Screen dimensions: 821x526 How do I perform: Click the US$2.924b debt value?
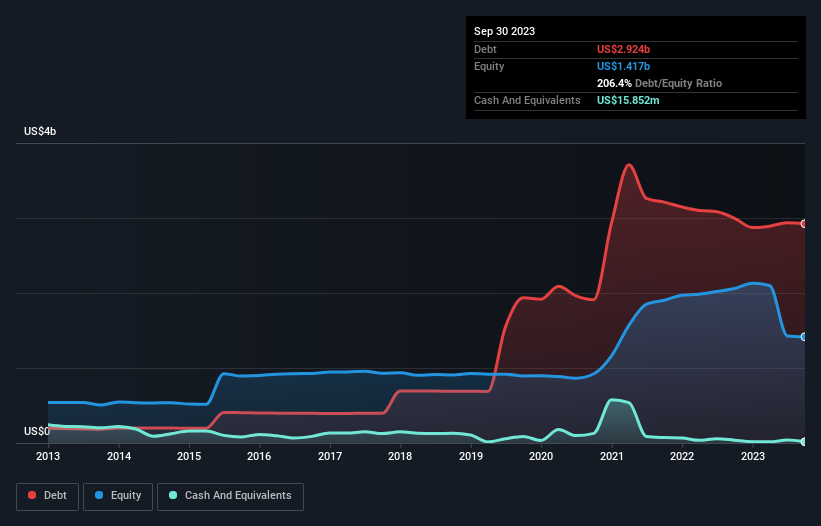(x=623, y=49)
